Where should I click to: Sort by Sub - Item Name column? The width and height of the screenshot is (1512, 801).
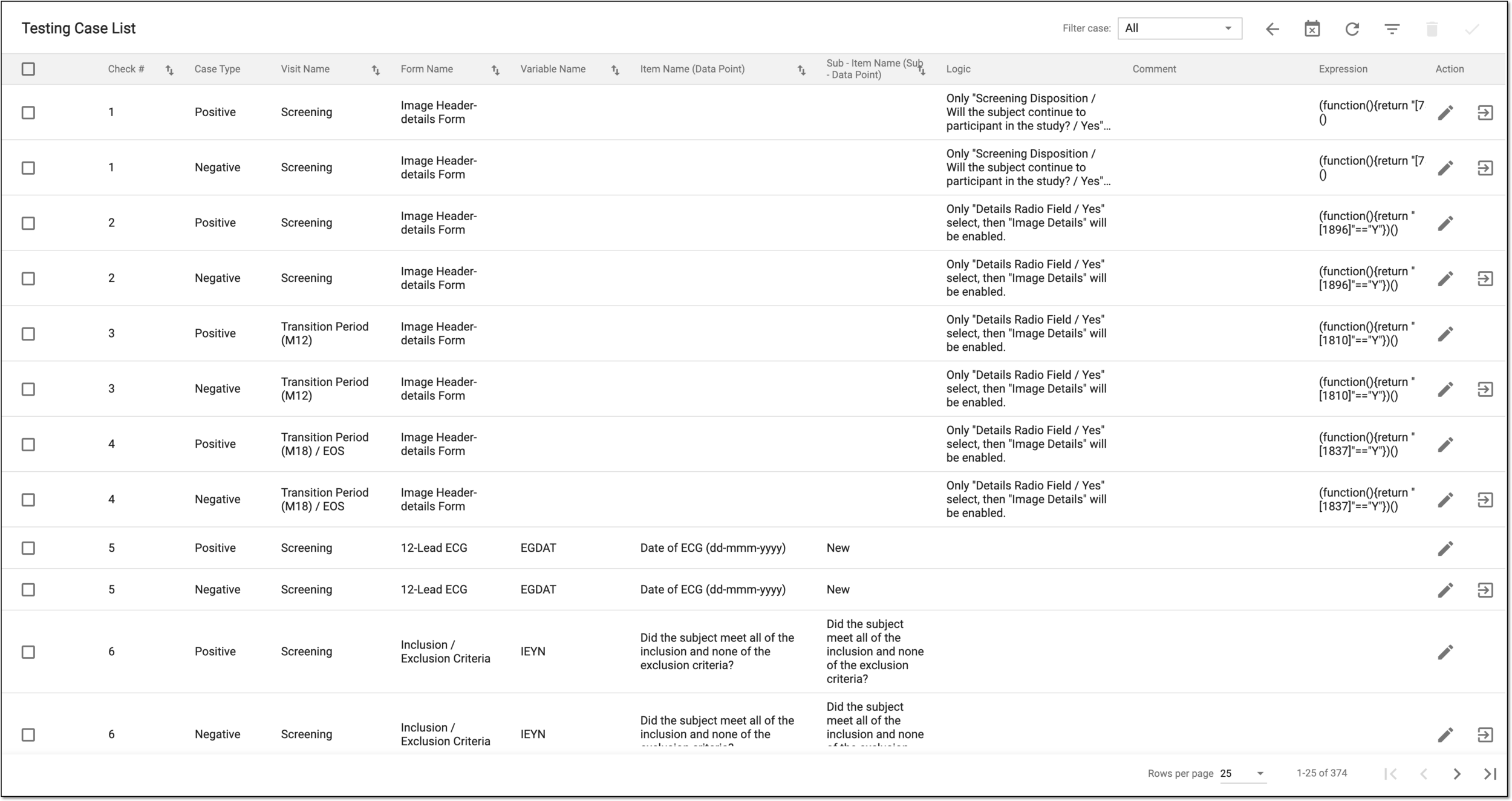922,70
